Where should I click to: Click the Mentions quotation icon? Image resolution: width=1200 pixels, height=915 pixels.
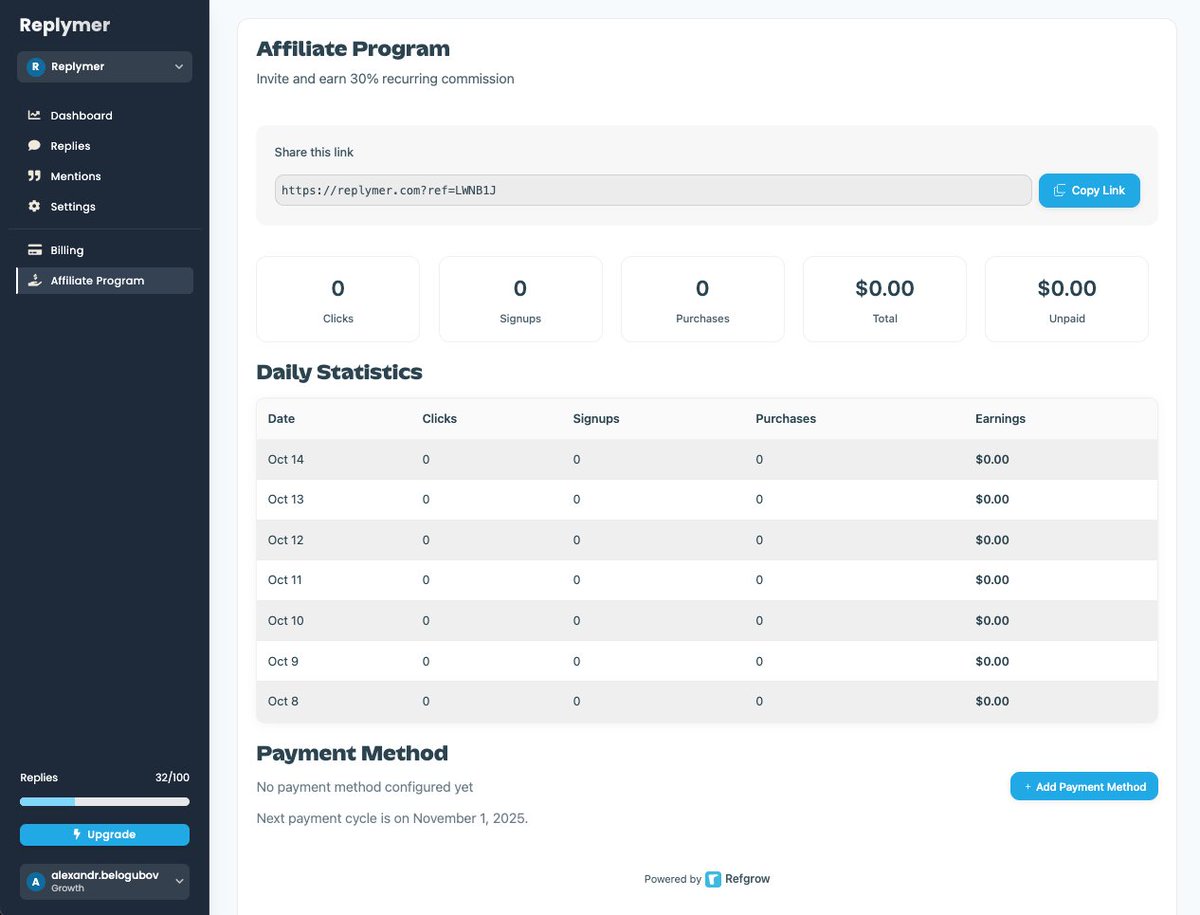pyautogui.click(x=34, y=176)
